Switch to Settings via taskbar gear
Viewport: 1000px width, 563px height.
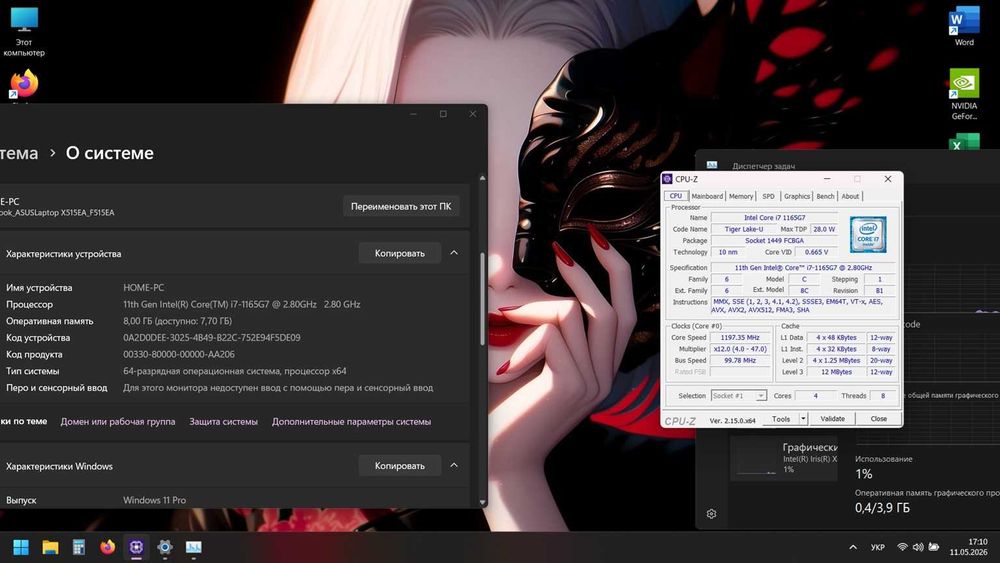(x=165, y=547)
